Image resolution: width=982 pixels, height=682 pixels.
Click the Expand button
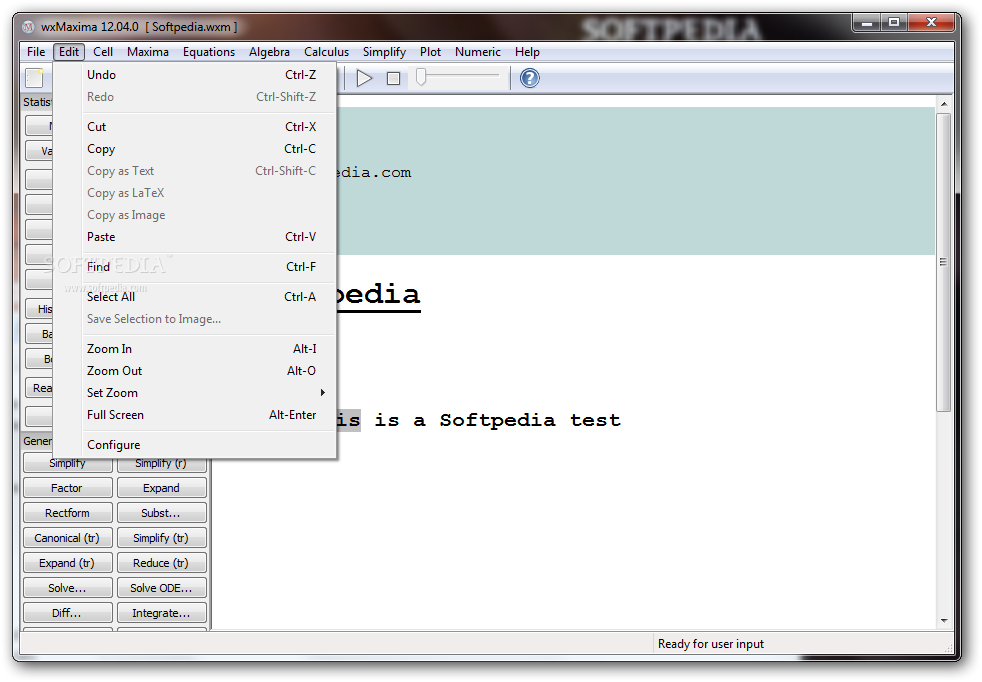[162, 488]
